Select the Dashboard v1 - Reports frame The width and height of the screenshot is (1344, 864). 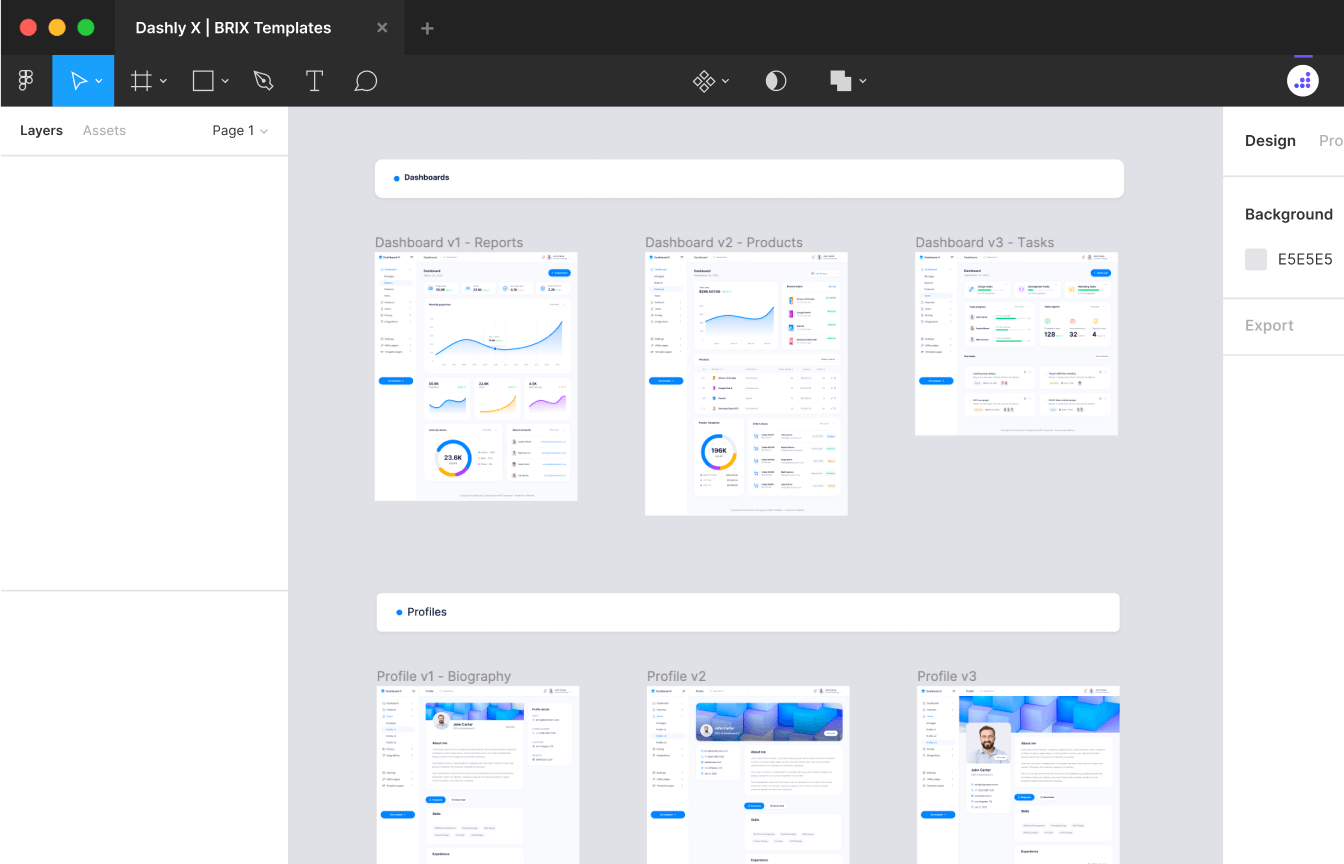tap(449, 242)
